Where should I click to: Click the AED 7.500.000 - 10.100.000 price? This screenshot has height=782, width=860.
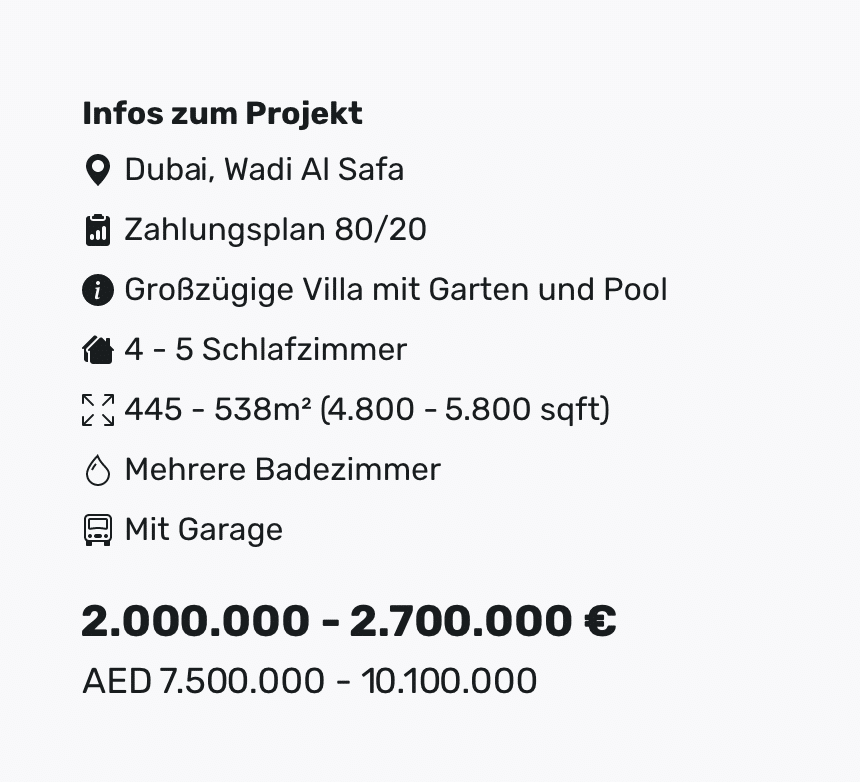(x=309, y=681)
